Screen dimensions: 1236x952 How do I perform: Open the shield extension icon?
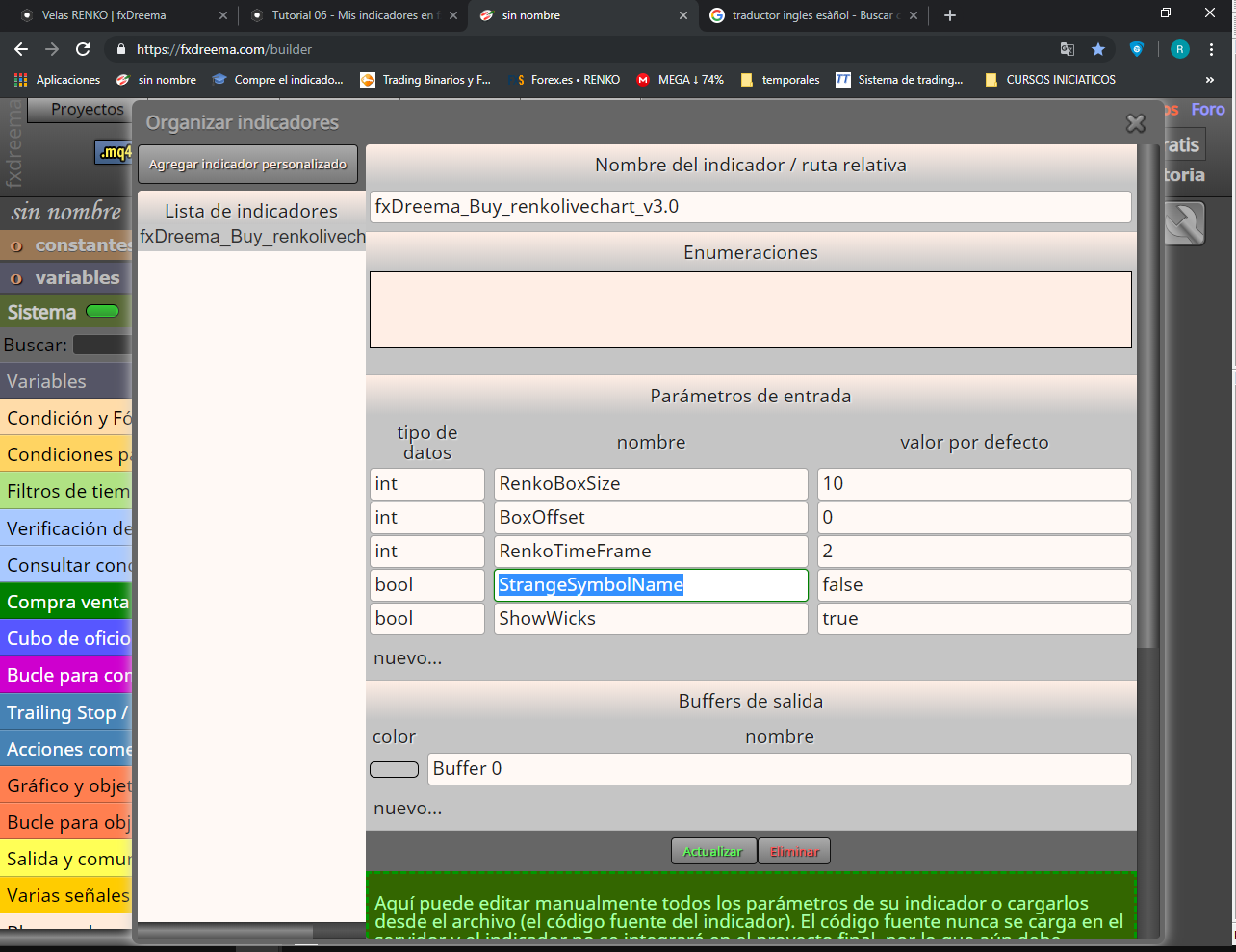click(1136, 49)
